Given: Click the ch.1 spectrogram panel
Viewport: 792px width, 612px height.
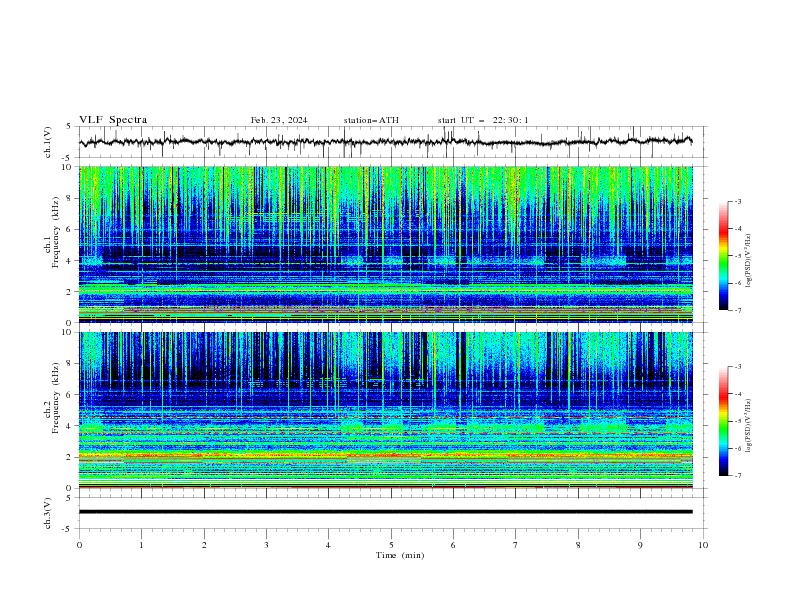Looking at the screenshot, I should pyautogui.click(x=386, y=244).
